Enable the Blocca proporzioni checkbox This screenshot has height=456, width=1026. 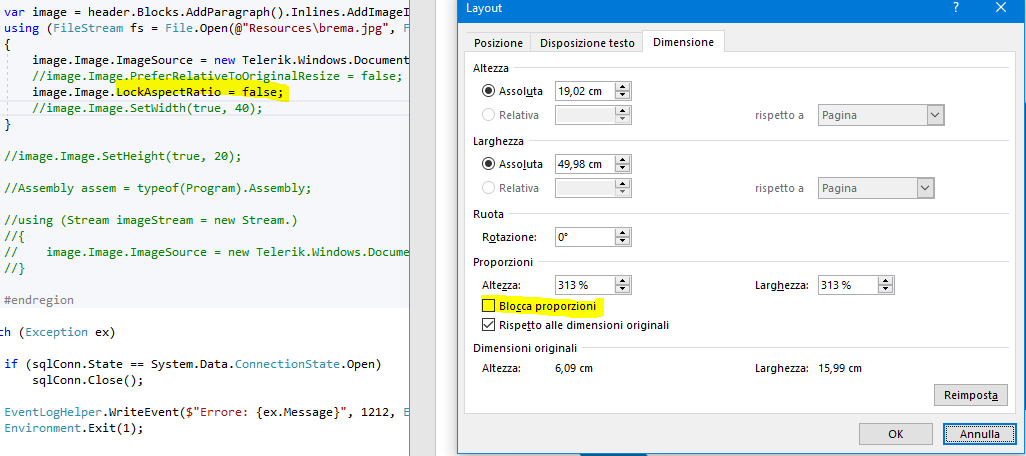pos(488,306)
